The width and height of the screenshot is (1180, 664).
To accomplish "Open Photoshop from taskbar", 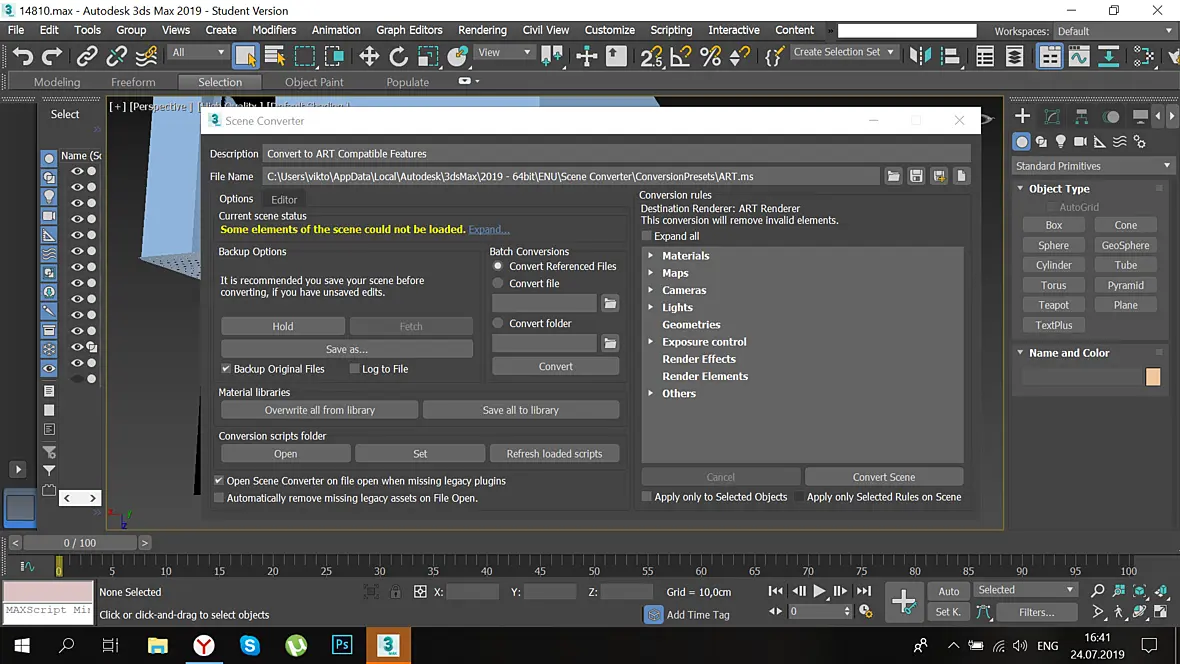I will pyautogui.click(x=342, y=645).
